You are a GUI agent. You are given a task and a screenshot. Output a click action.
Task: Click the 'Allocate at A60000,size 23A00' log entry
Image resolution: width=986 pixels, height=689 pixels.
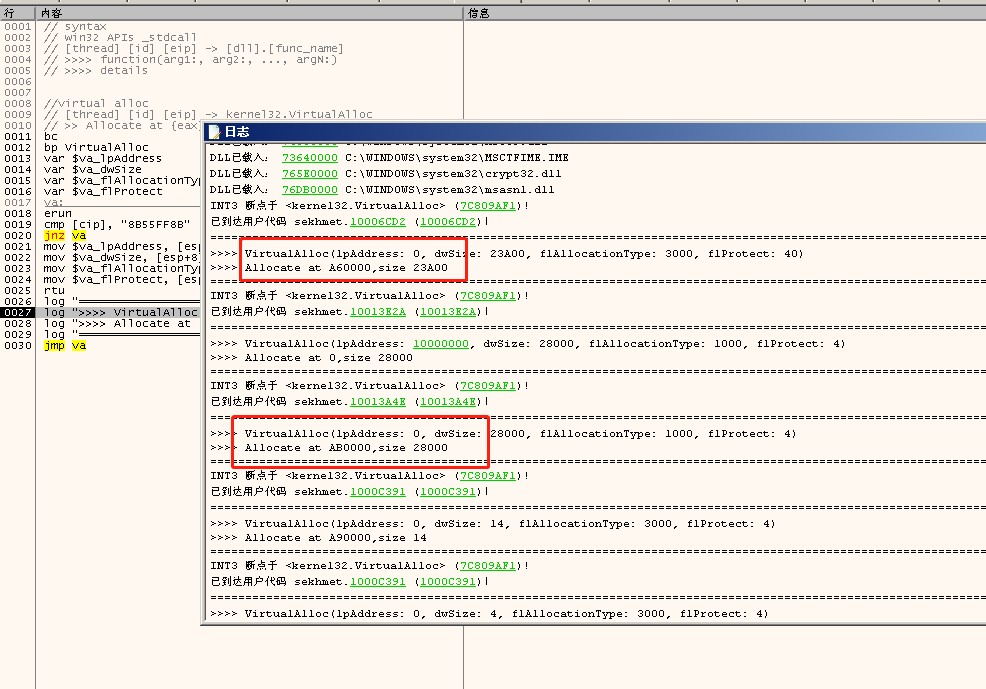click(353, 268)
